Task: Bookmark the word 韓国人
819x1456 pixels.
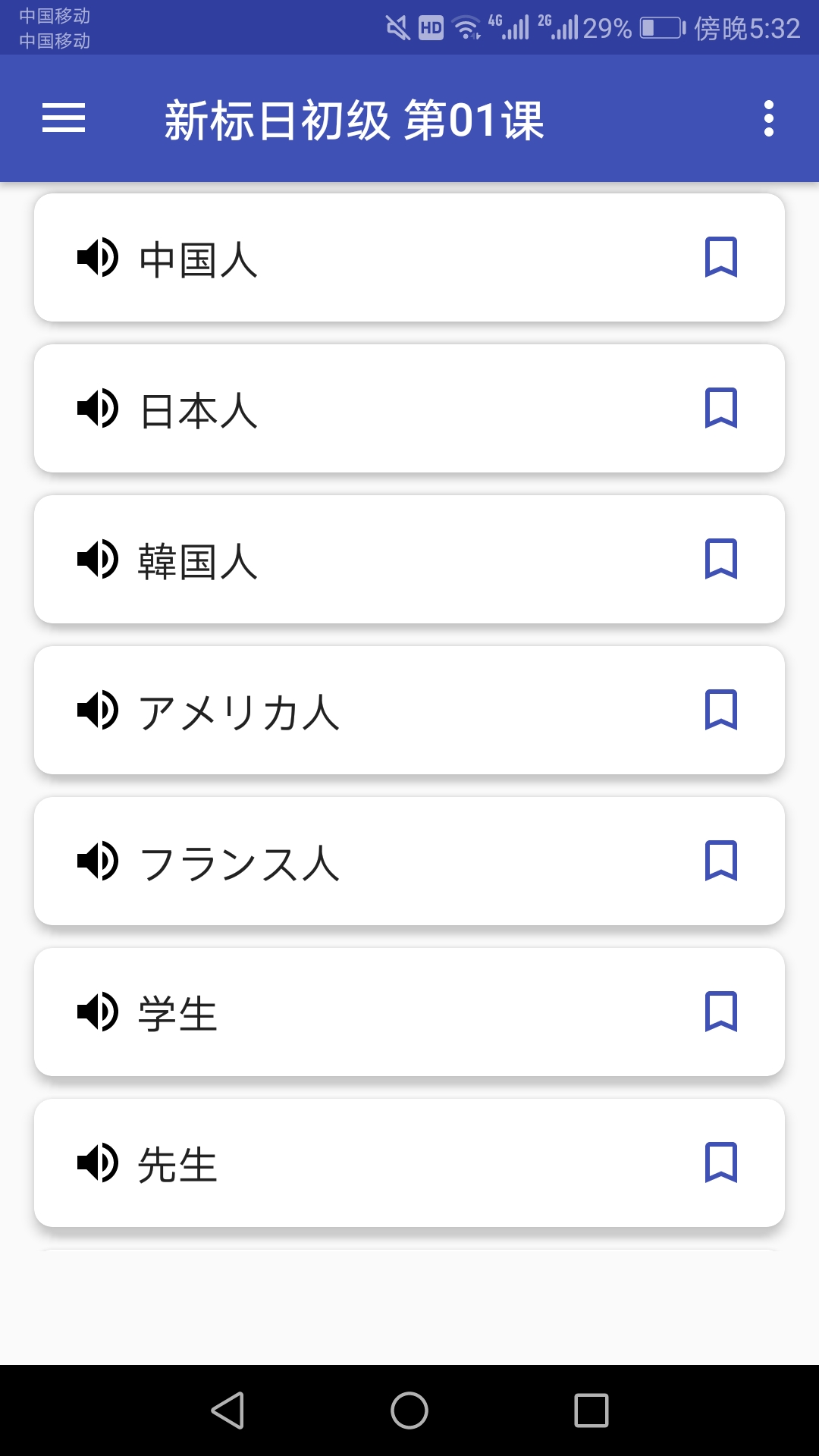Action: click(720, 559)
